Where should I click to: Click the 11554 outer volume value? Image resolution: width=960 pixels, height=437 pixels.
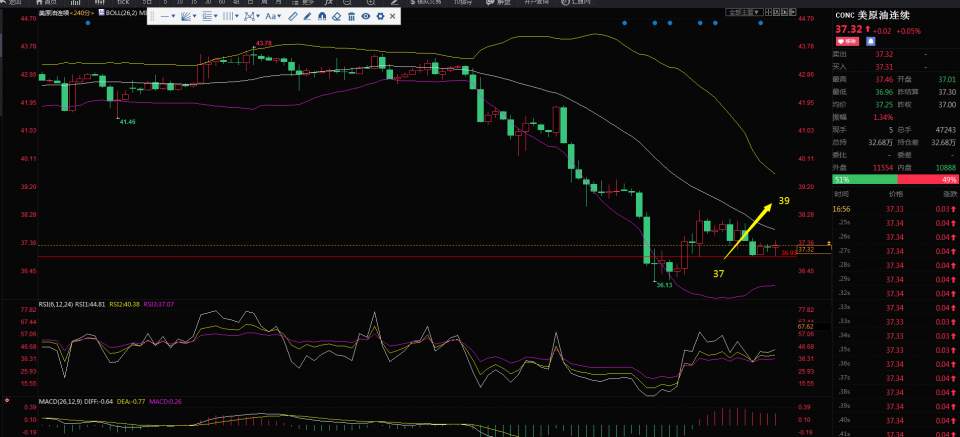pos(885,167)
